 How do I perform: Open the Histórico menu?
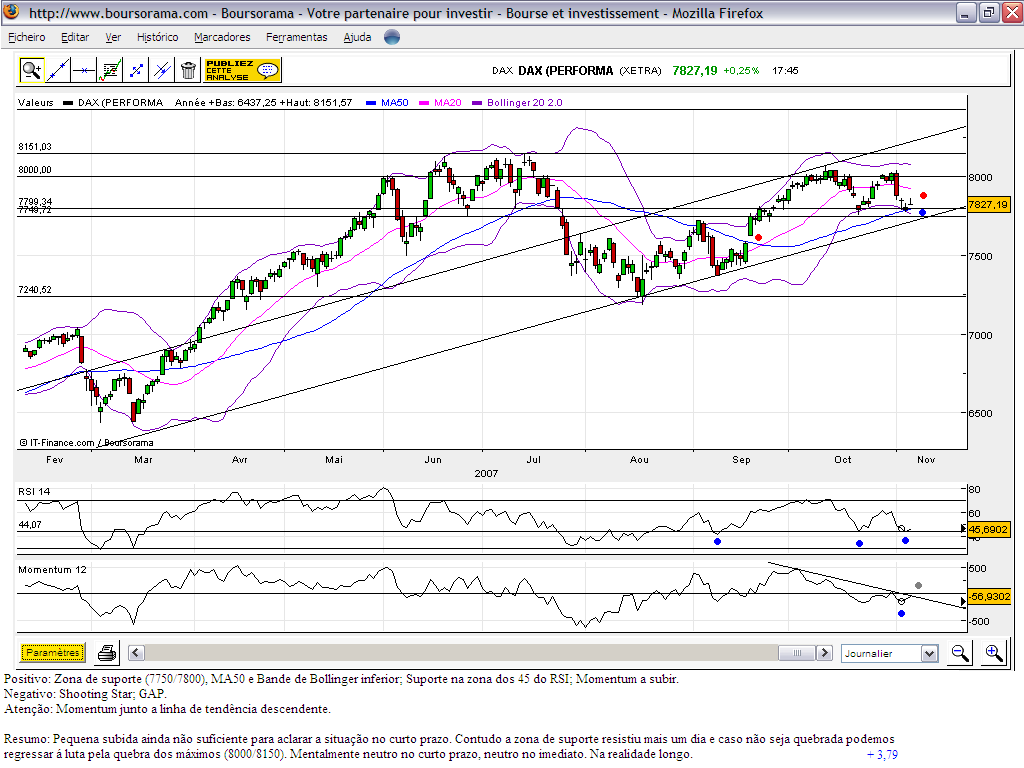click(x=157, y=37)
